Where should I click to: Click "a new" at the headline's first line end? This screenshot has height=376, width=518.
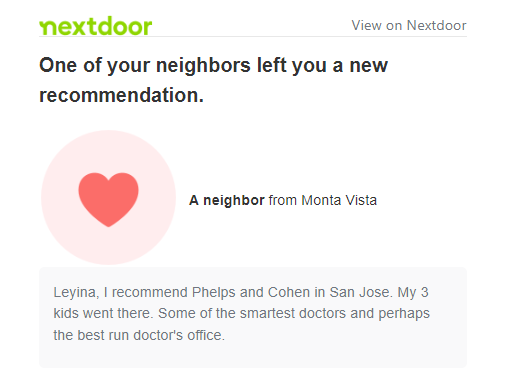[x=360, y=65]
